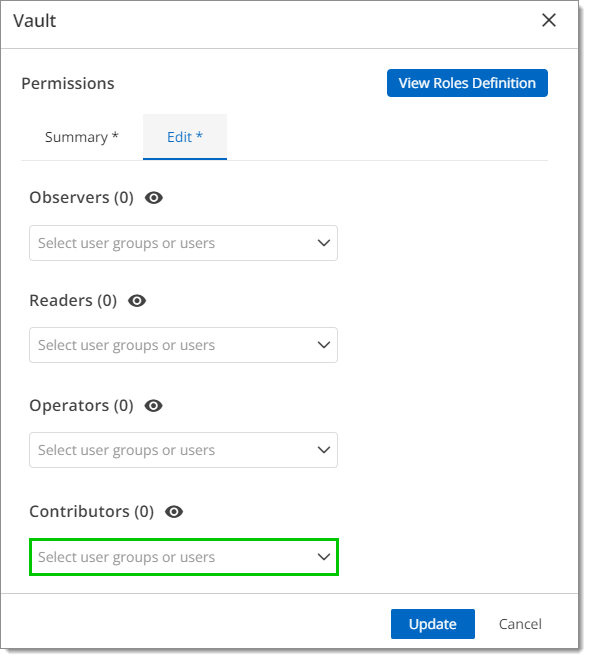Toggle the Operators eye icon
The width and height of the screenshot is (589, 659).
click(153, 406)
